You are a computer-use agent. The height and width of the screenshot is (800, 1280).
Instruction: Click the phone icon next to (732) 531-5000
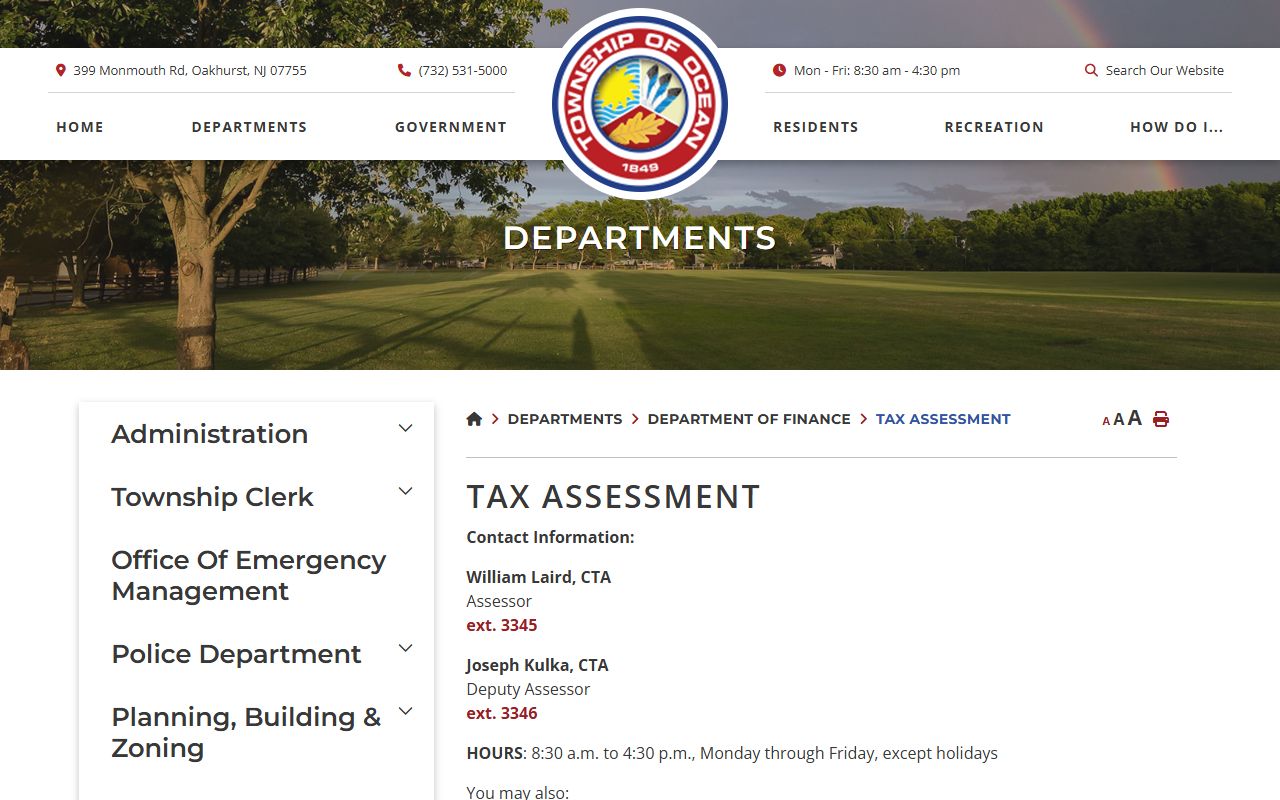pyautogui.click(x=404, y=70)
